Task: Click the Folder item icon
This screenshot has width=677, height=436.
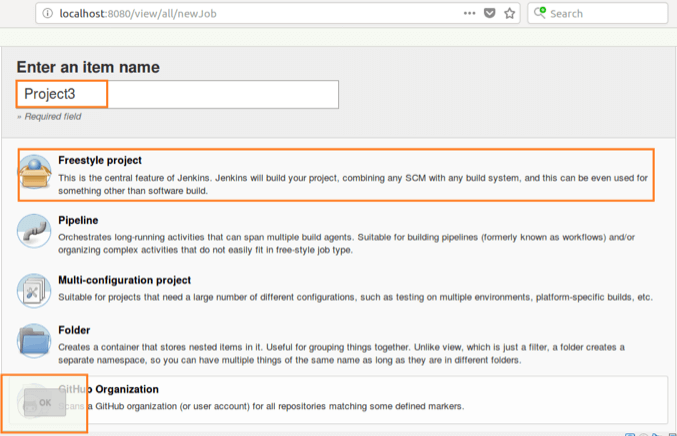Action: pyautogui.click(x=34, y=341)
